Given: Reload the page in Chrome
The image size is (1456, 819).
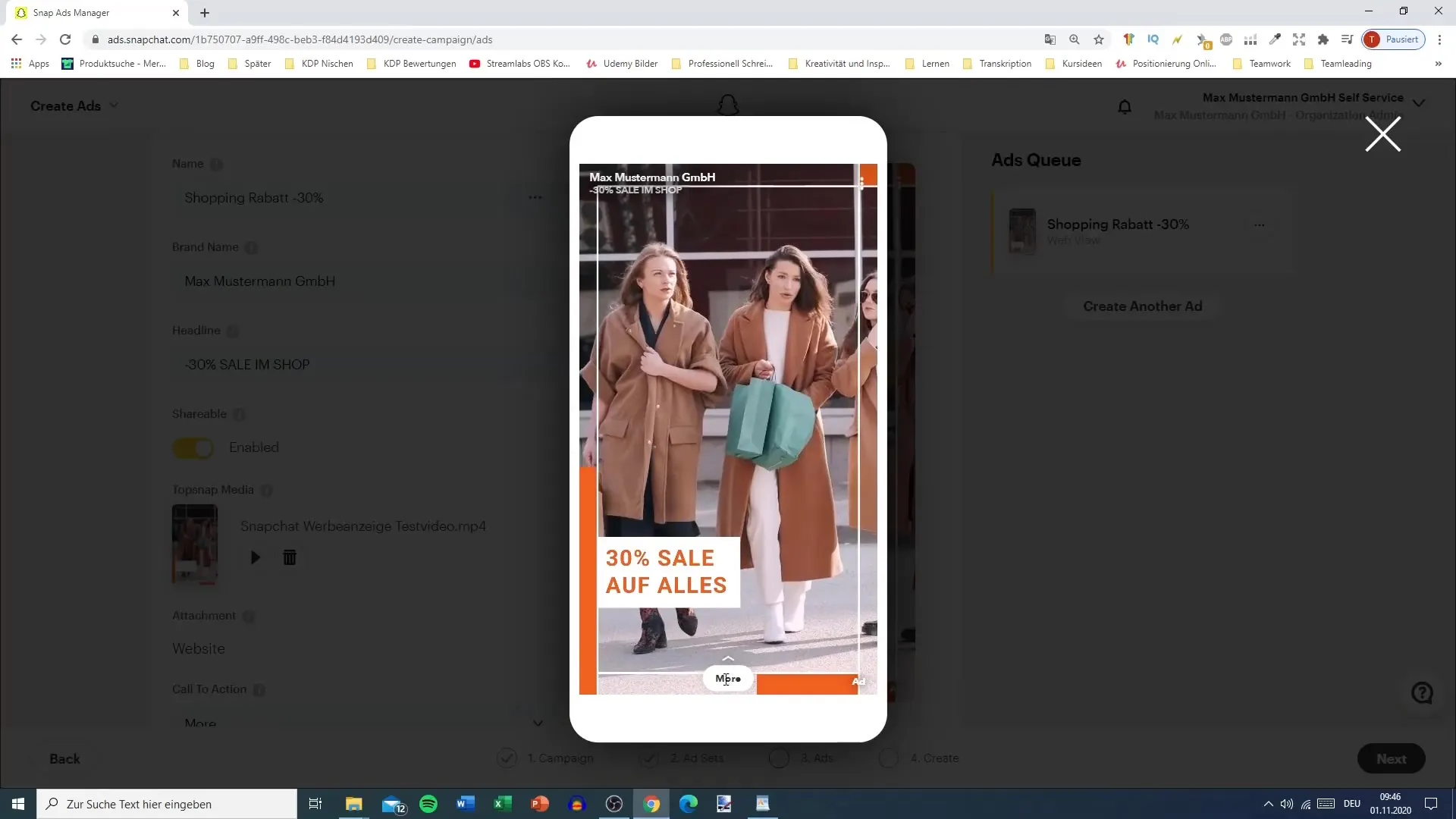Looking at the screenshot, I should click(x=65, y=39).
